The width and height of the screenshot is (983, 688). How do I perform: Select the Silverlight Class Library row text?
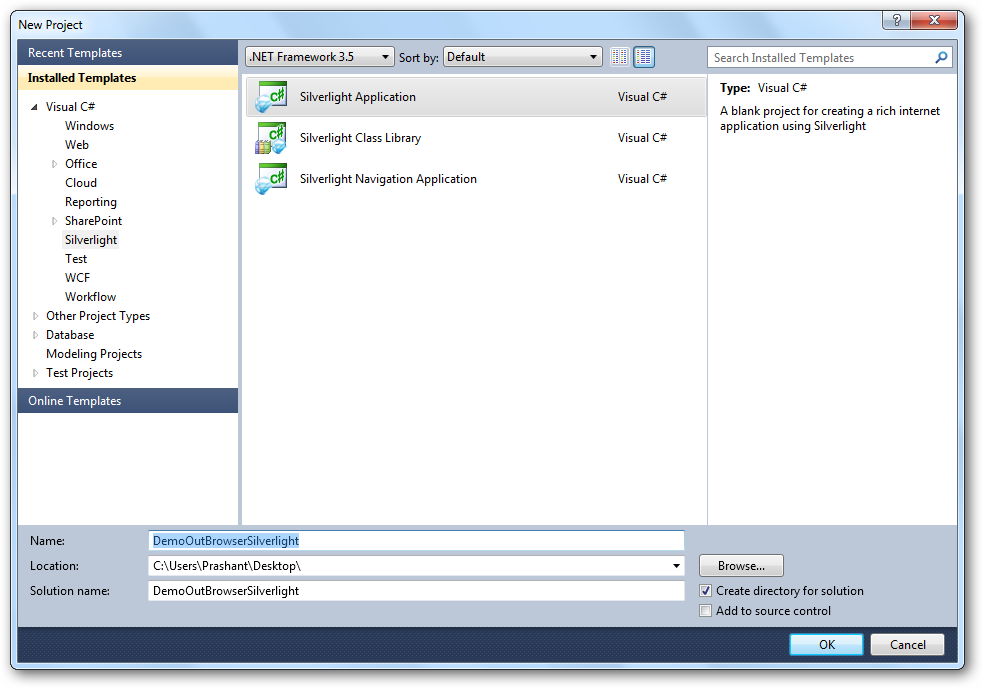click(x=360, y=138)
